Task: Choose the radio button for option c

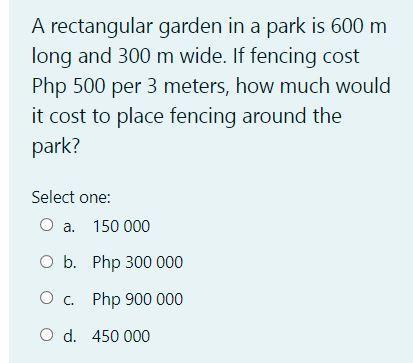Action: (x=47, y=298)
